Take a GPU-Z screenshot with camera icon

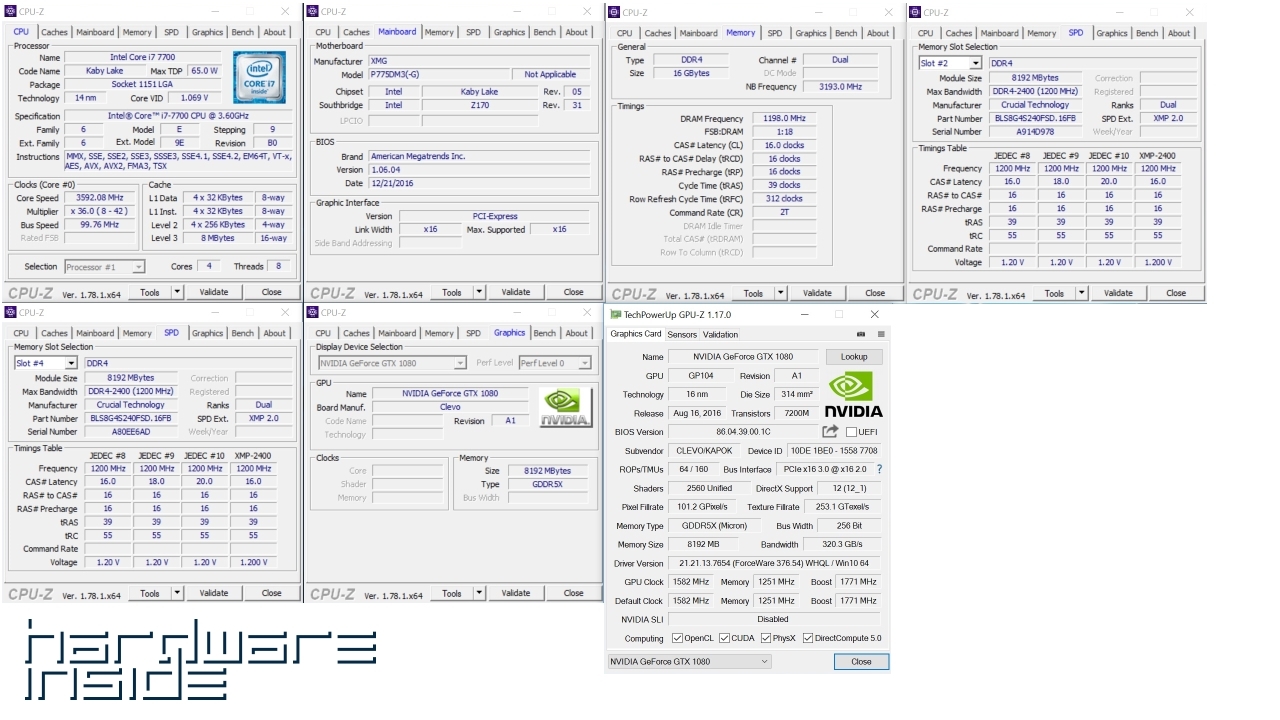[861, 334]
